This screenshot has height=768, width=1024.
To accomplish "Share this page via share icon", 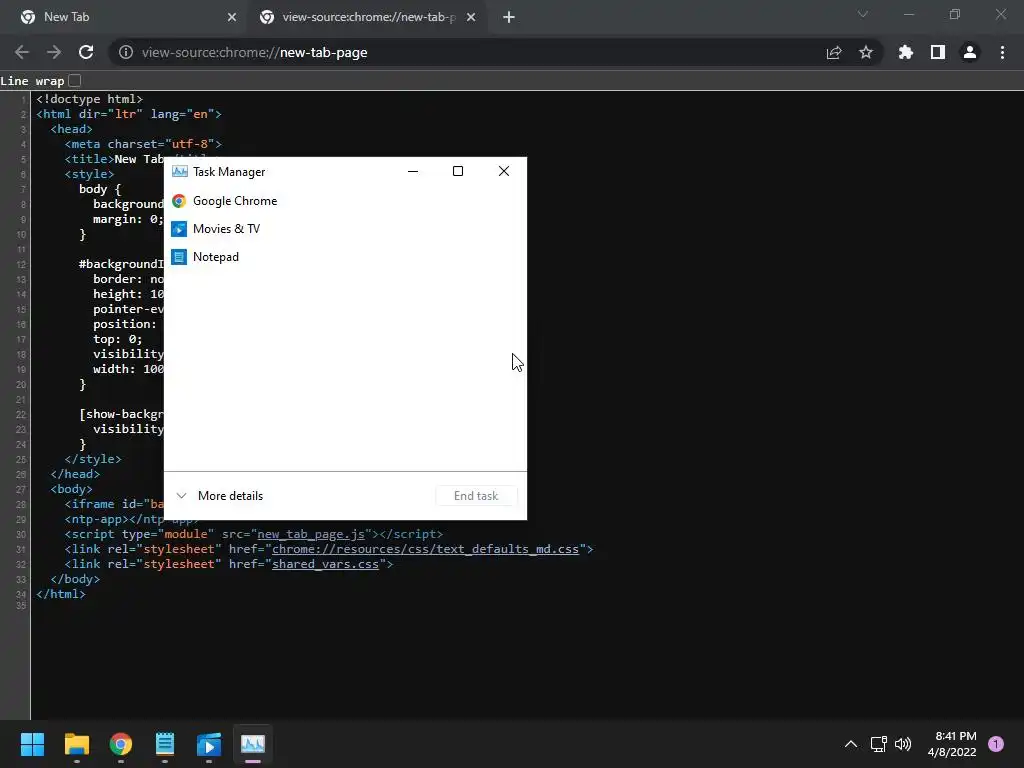I will coord(834,52).
